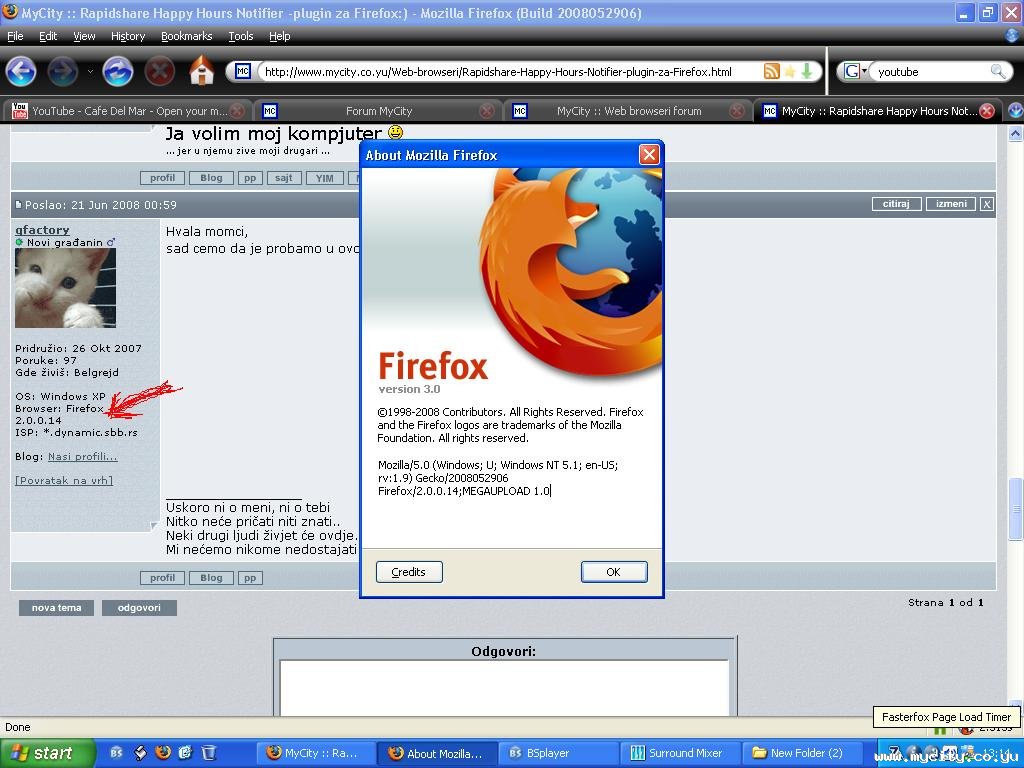
Task: Close the Forum MyCity tab
Action: click(487, 111)
